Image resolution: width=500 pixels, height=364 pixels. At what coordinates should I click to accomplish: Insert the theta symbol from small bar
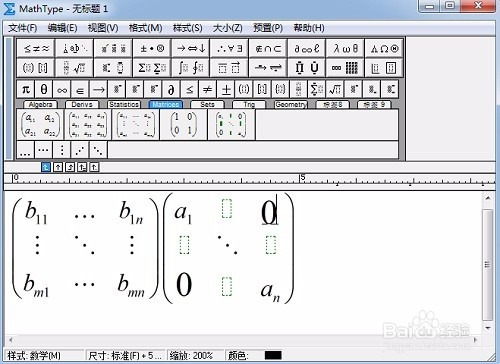pos(44,89)
